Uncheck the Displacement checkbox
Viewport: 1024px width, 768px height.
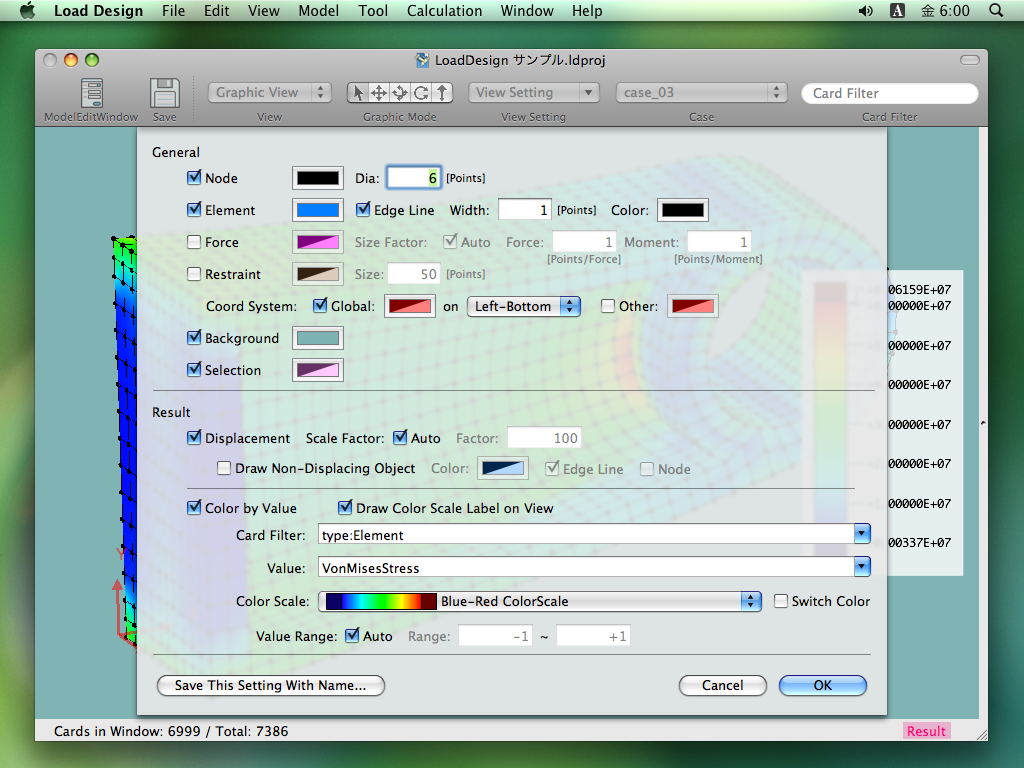[x=194, y=438]
